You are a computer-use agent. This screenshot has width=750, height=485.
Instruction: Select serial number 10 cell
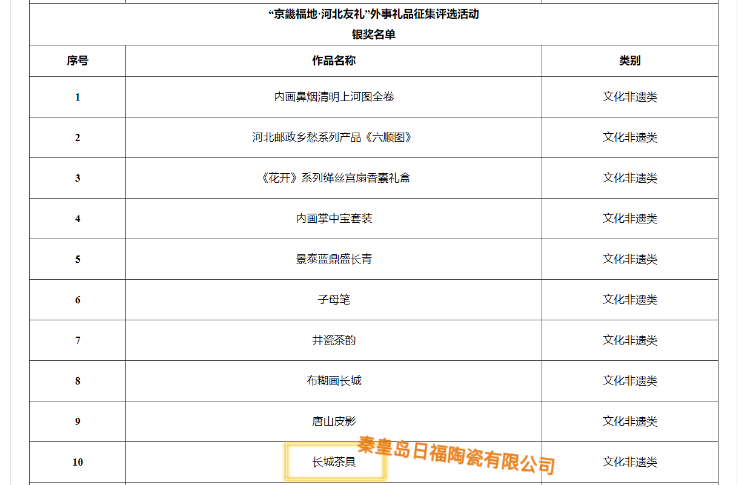coord(77,463)
